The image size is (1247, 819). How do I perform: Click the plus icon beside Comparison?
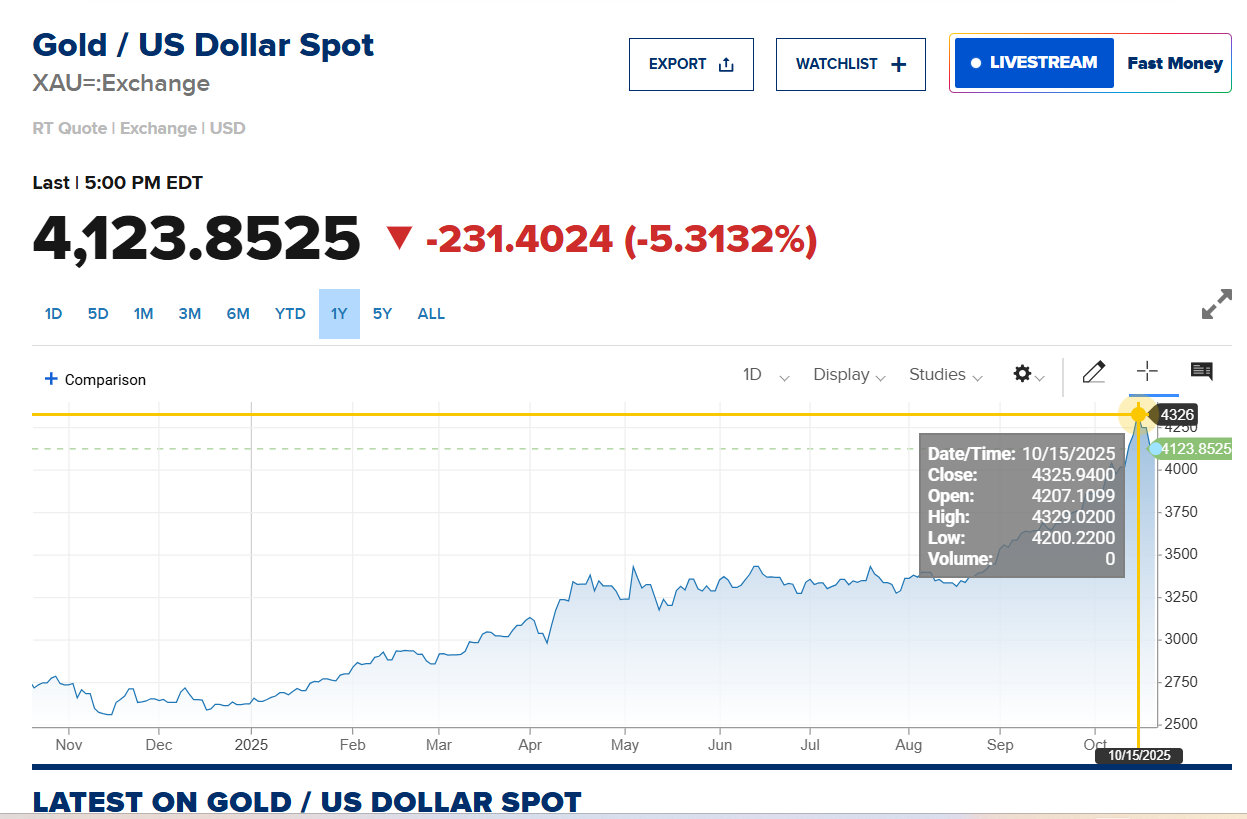point(51,379)
